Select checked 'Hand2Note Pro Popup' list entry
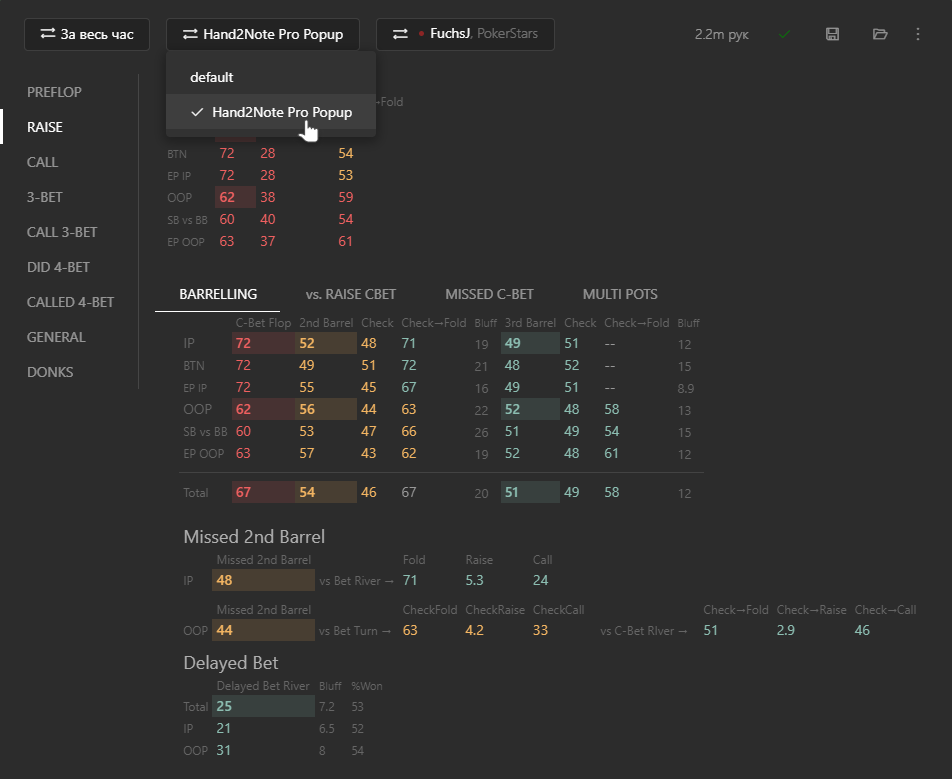The image size is (952, 779). tap(271, 112)
